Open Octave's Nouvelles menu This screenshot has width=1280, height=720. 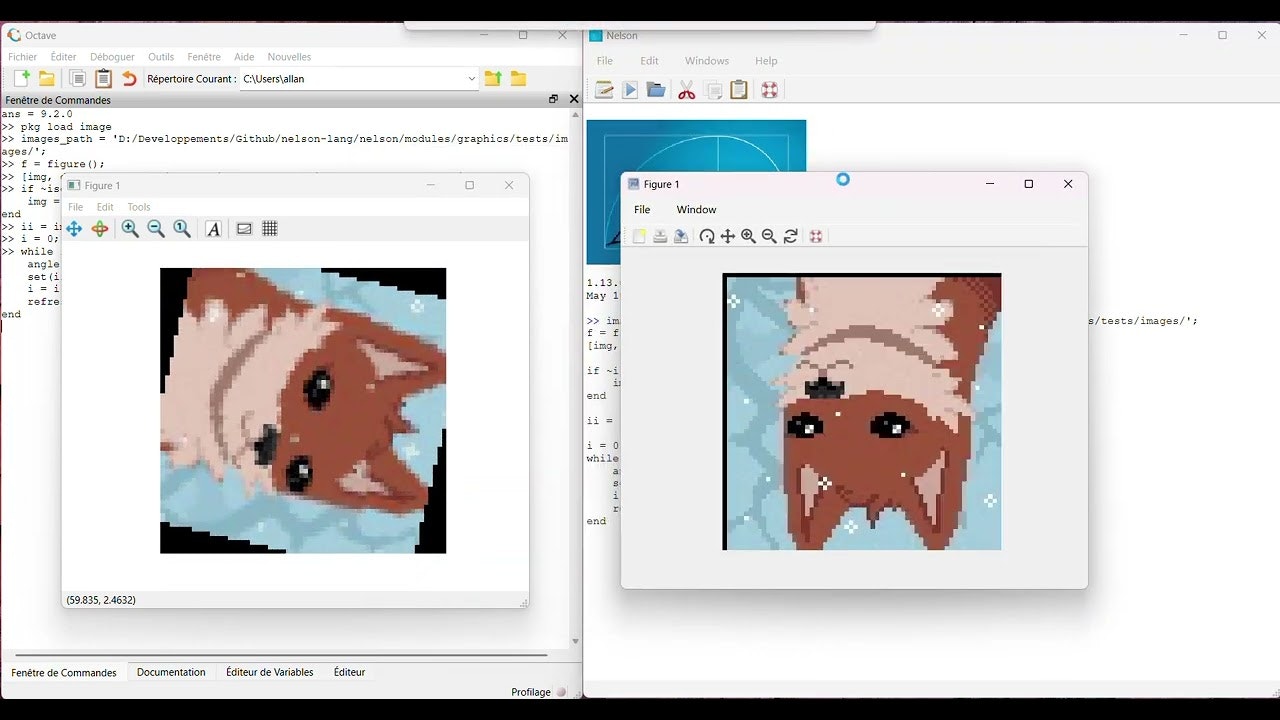290,57
